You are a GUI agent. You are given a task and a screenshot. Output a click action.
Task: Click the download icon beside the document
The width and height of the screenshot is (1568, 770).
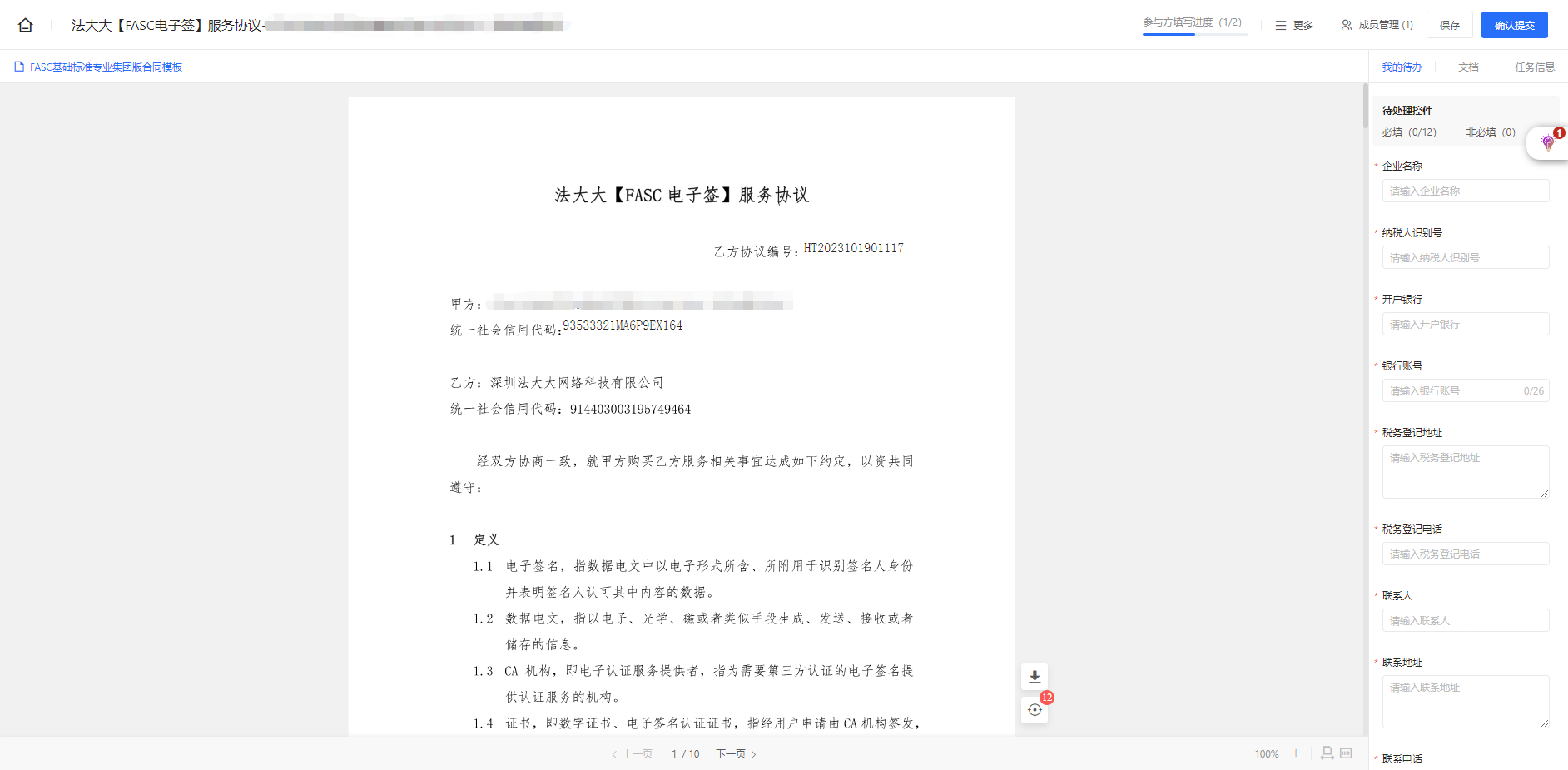(1035, 677)
